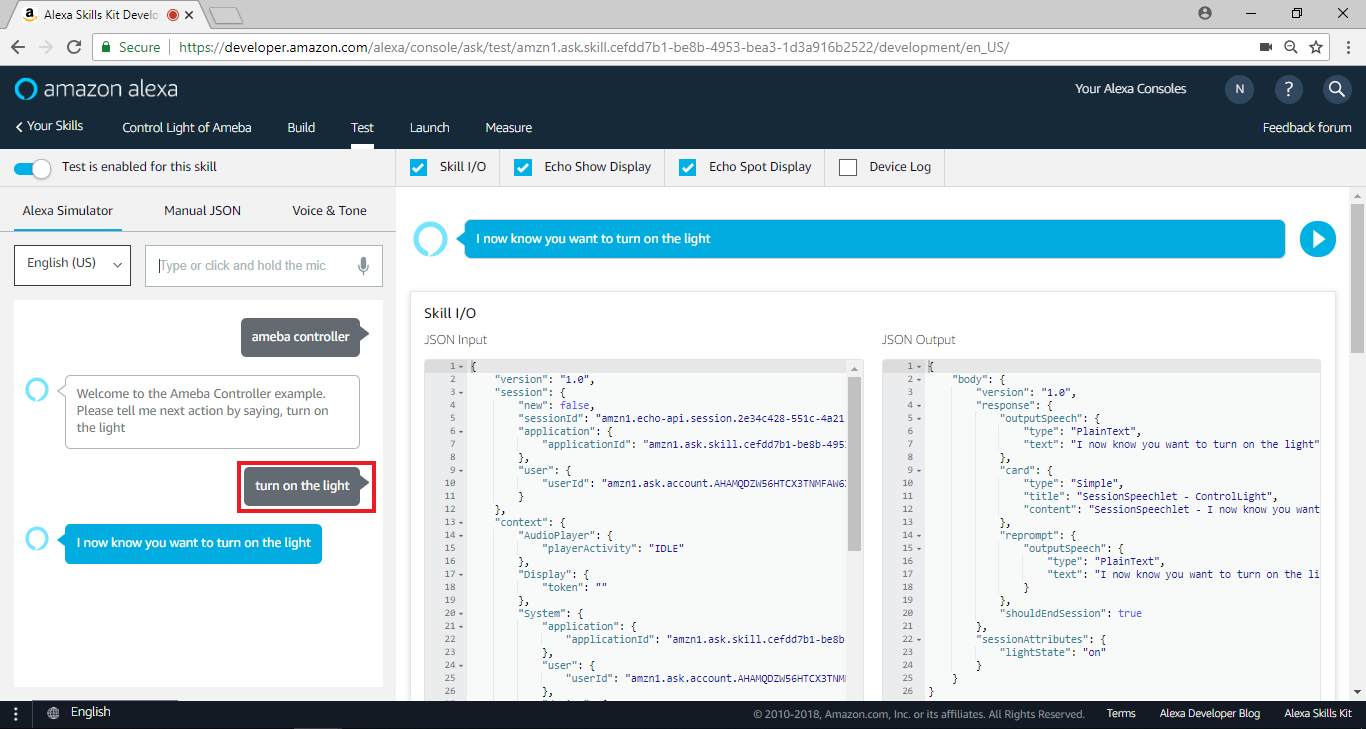The height and width of the screenshot is (729, 1366).
Task: Open Your Alexa Consoles menu
Action: coord(1130,89)
